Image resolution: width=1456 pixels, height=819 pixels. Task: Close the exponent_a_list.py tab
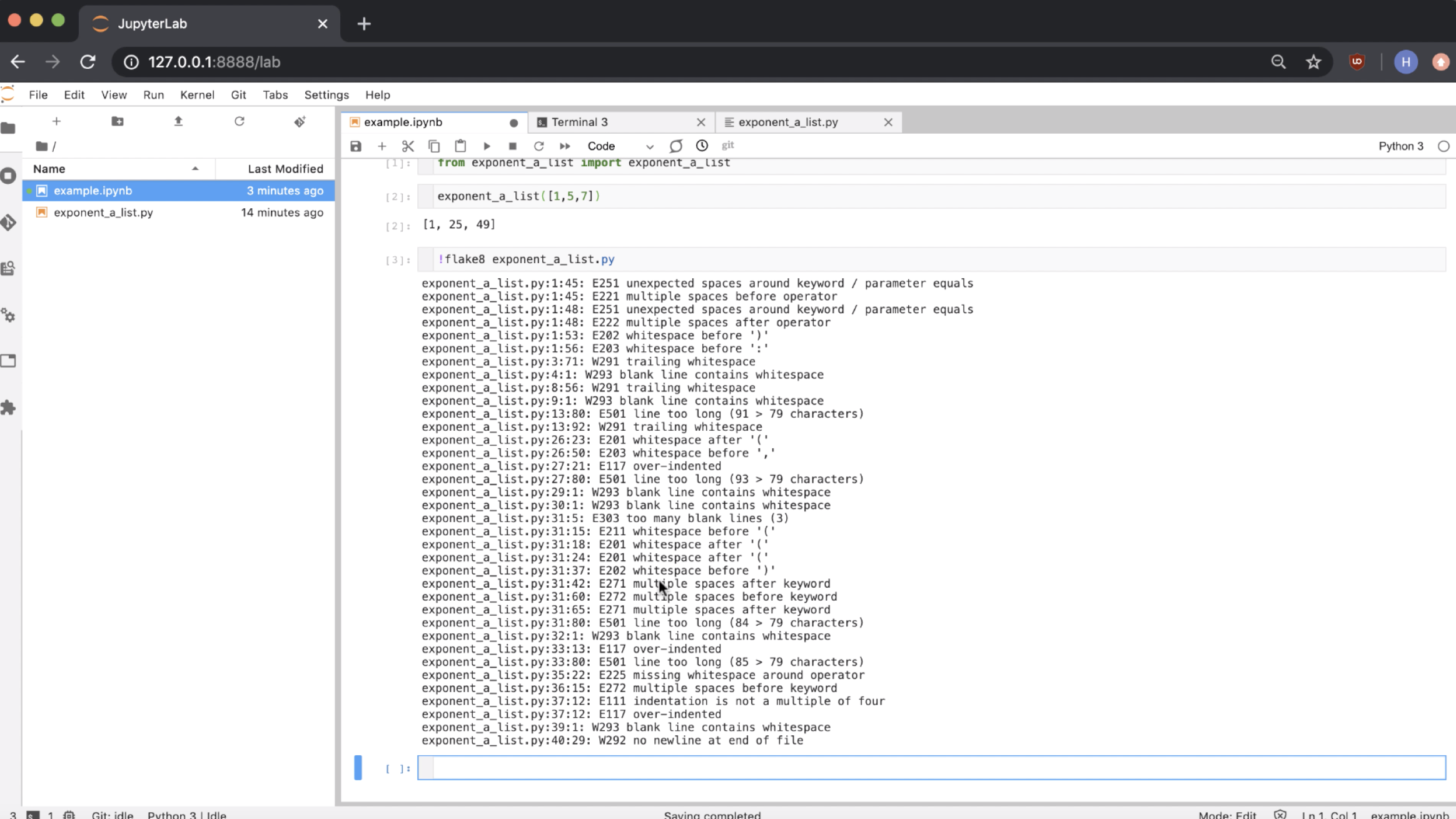[887, 123]
